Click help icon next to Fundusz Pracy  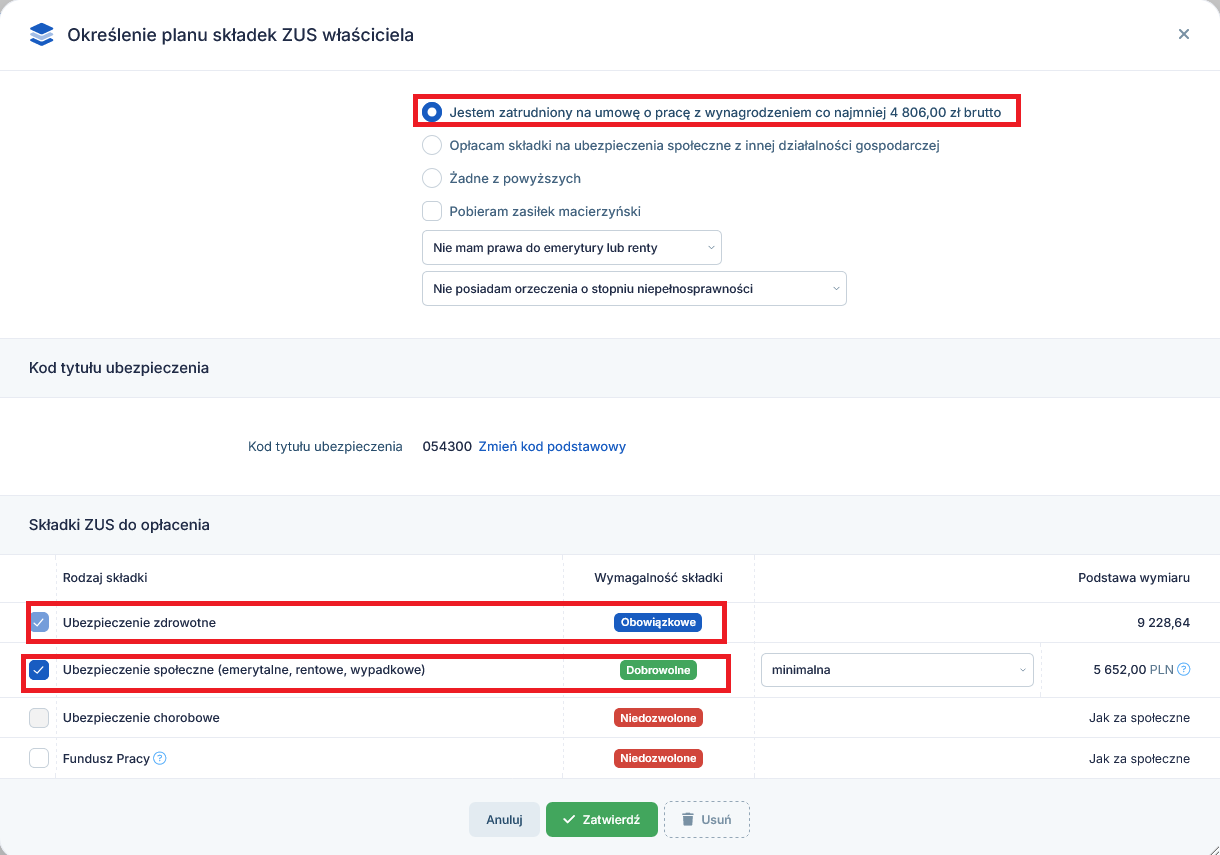pyautogui.click(x=160, y=758)
